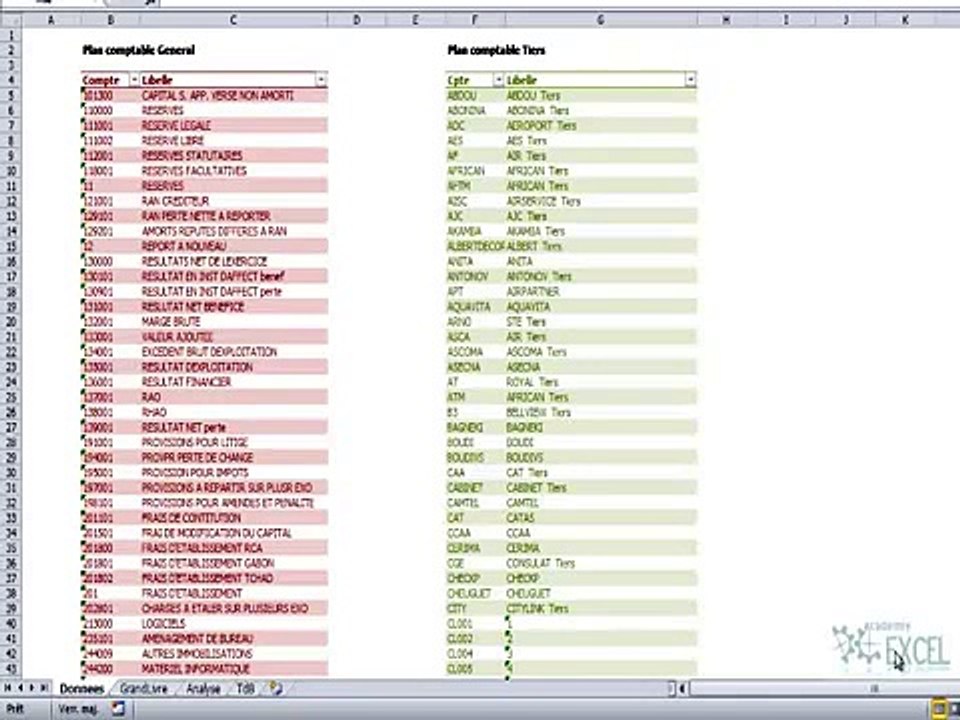Select cell 'RESERVES STATUTAIRES'
The height and width of the screenshot is (720, 960).
tap(234, 156)
